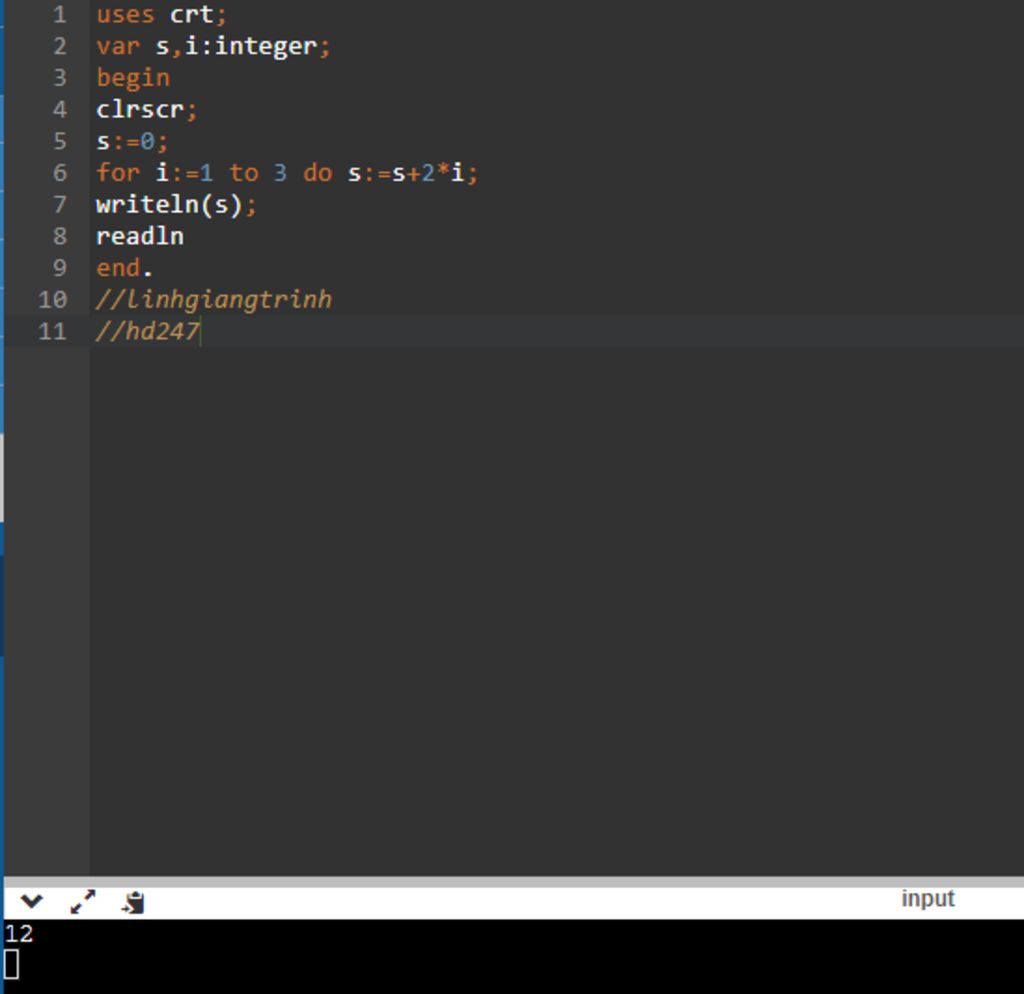
Task: Click the 'var s,i:integer;' declaration line
Action: click(213, 46)
